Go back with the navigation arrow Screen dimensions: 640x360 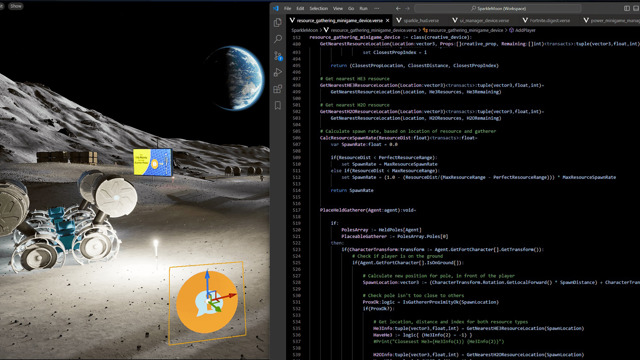[398, 8]
